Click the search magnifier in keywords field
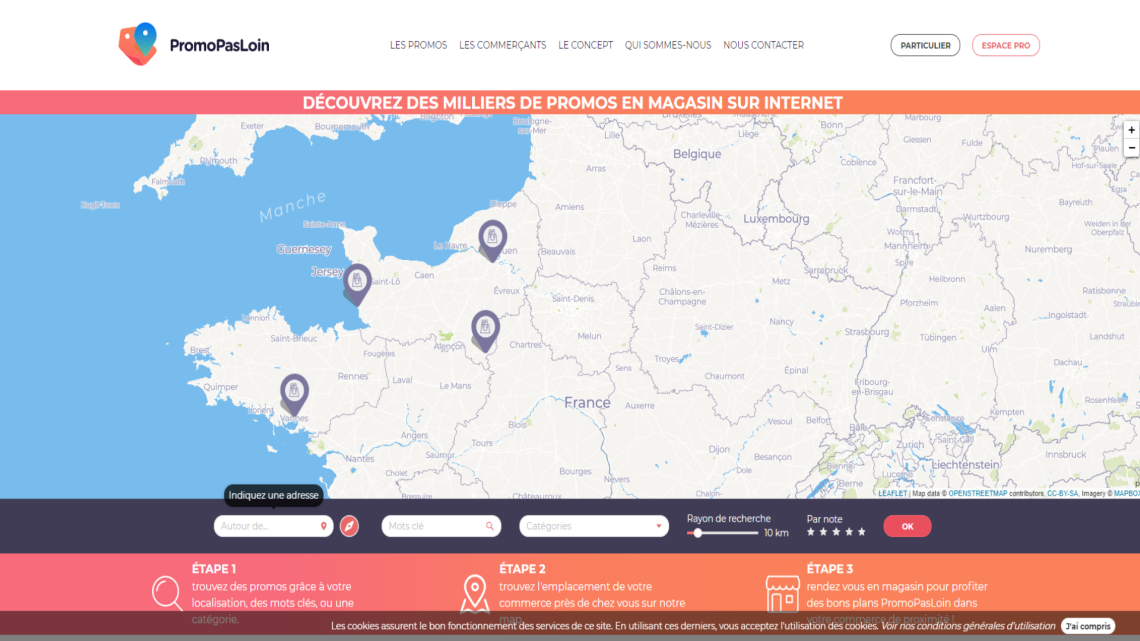Viewport: 1140px width, 641px height. coord(490,526)
